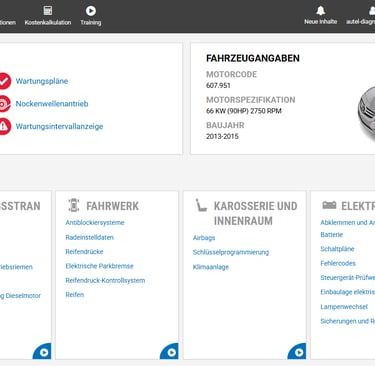Open the Wartungsintervallanzeige link
The height and width of the screenshot is (366, 375).
coord(59,126)
